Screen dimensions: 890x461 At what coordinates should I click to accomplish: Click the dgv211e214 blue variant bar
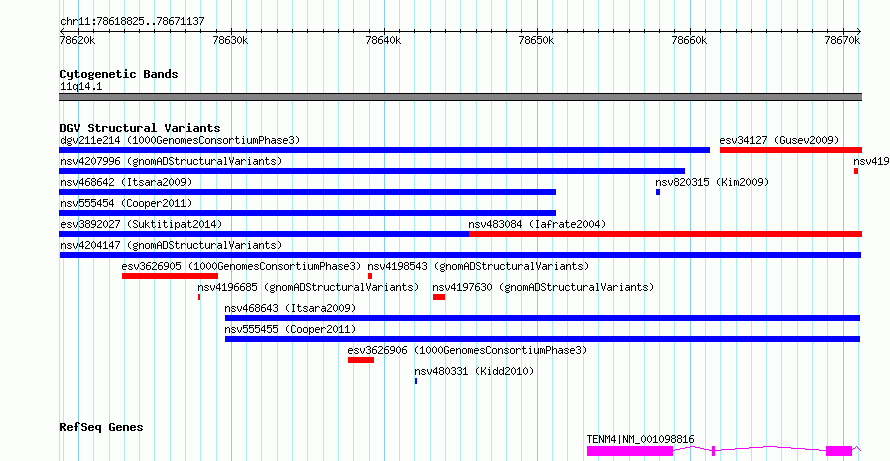click(x=384, y=150)
